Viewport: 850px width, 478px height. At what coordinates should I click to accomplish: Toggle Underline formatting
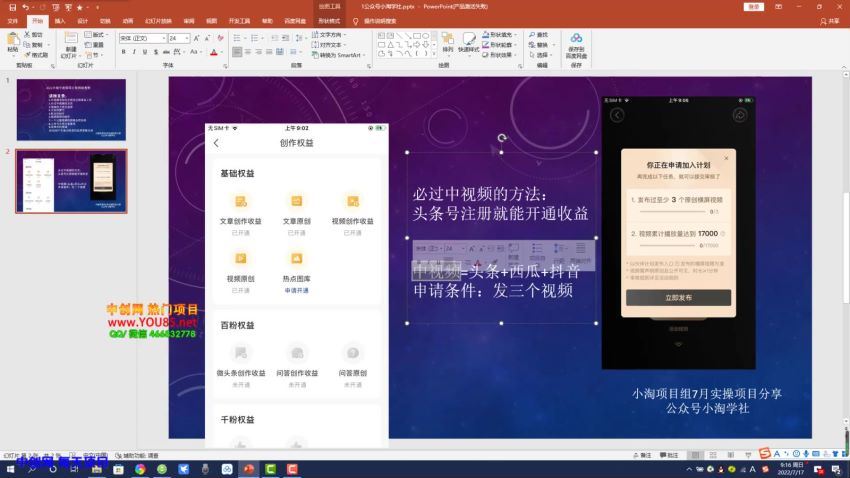[x=145, y=52]
